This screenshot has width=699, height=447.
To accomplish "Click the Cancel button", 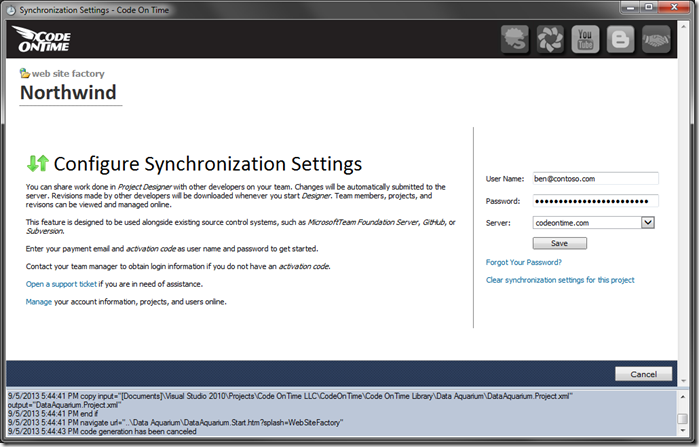I will (643, 374).
